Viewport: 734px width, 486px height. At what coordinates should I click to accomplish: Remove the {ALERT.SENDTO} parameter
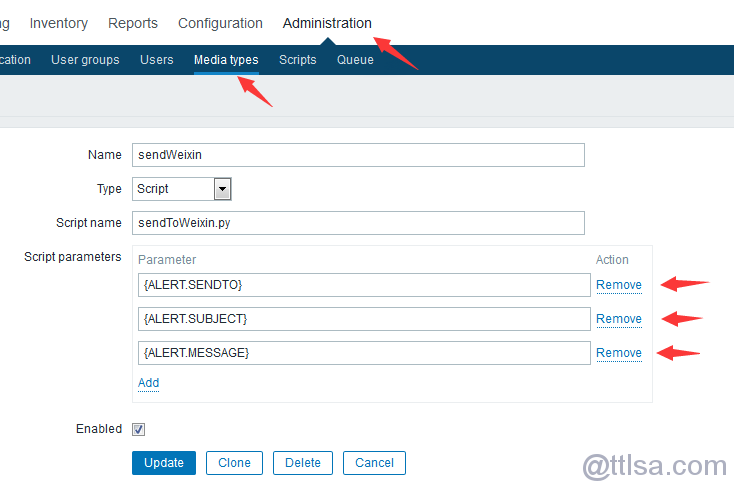click(619, 285)
